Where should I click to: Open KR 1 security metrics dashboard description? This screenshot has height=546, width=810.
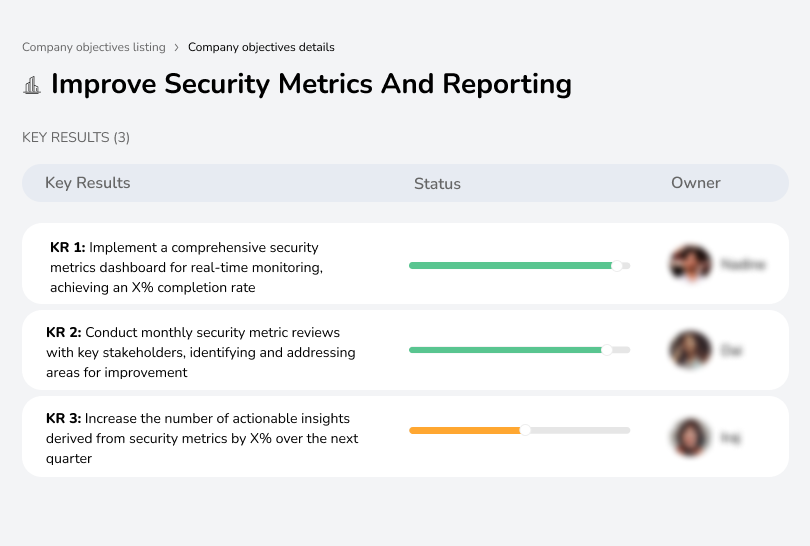coord(186,267)
